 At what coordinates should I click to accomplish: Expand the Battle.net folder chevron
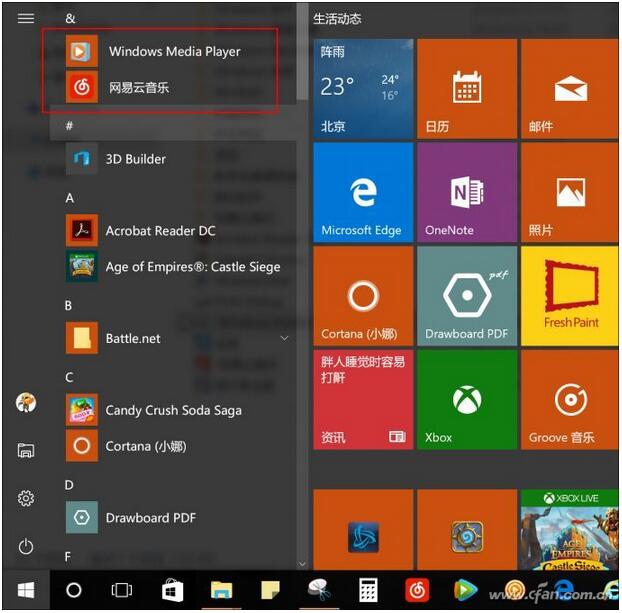[284, 339]
